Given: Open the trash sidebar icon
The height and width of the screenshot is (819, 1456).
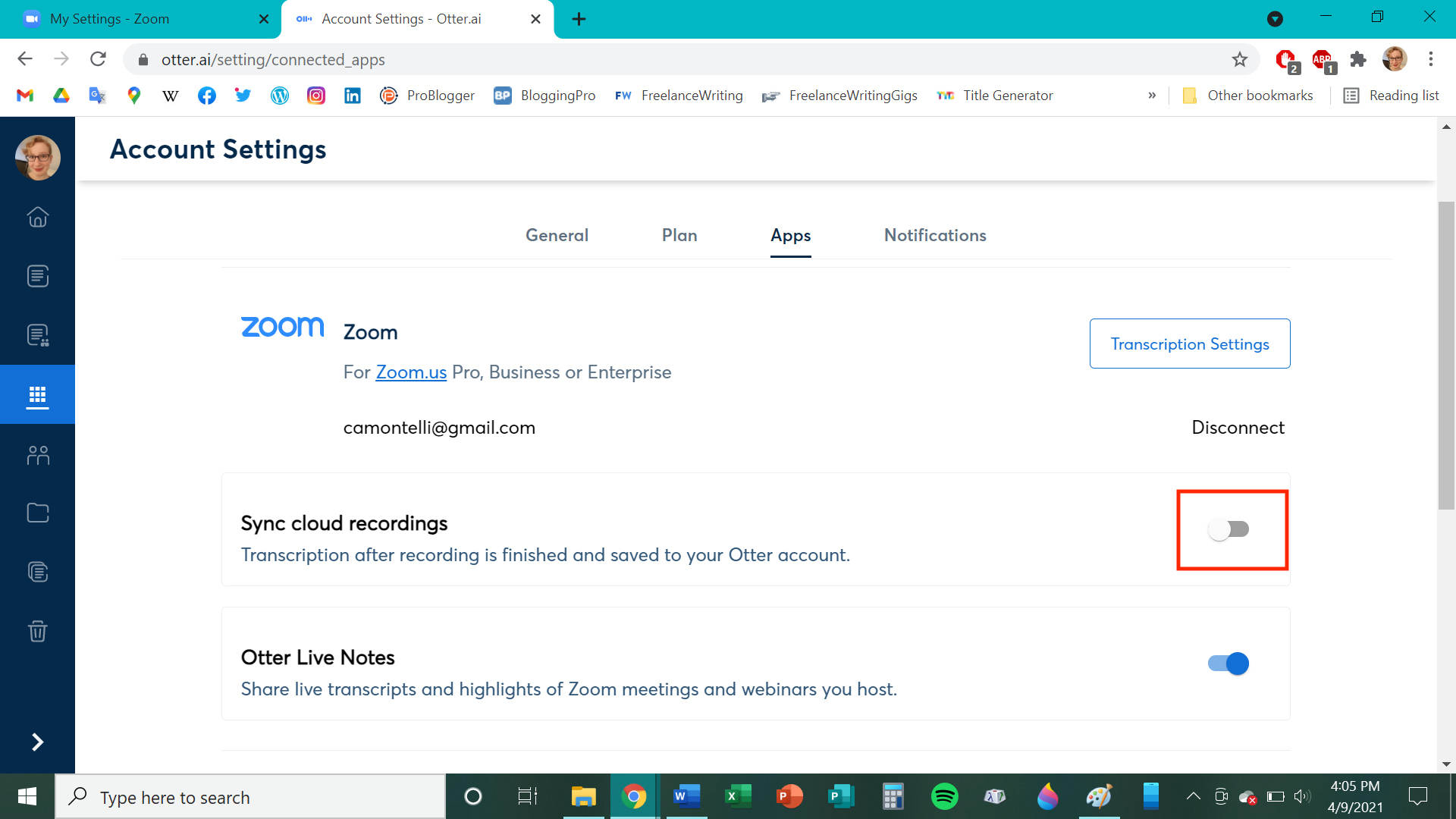Looking at the screenshot, I should tap(38, 631).
